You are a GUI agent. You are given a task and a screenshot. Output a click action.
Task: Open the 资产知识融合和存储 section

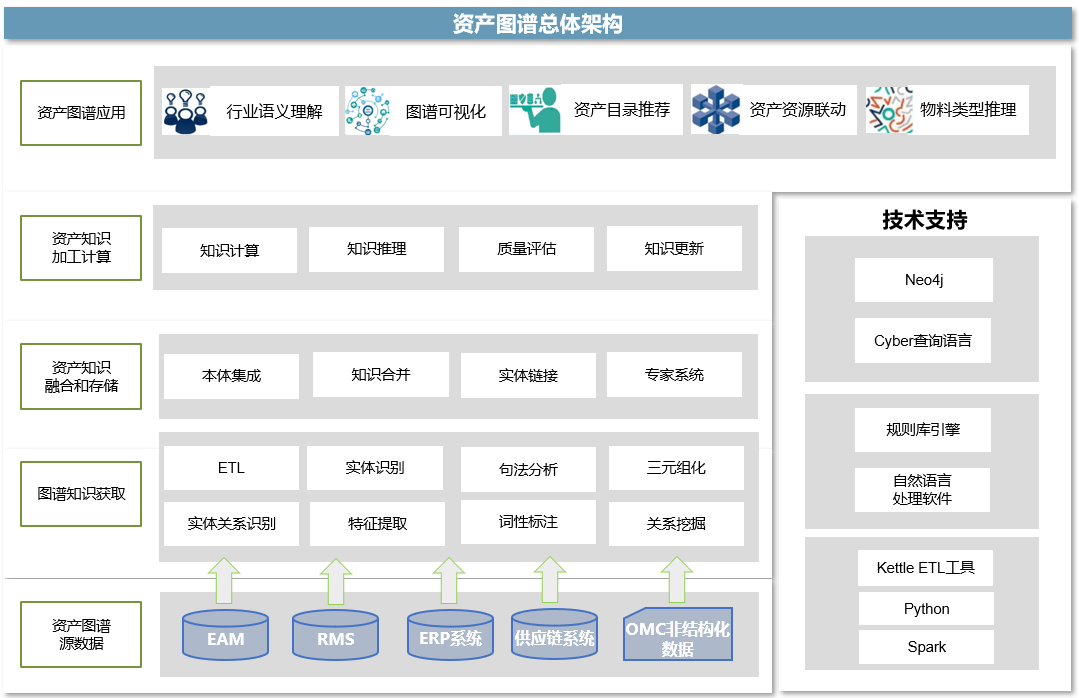pos(80,377)
